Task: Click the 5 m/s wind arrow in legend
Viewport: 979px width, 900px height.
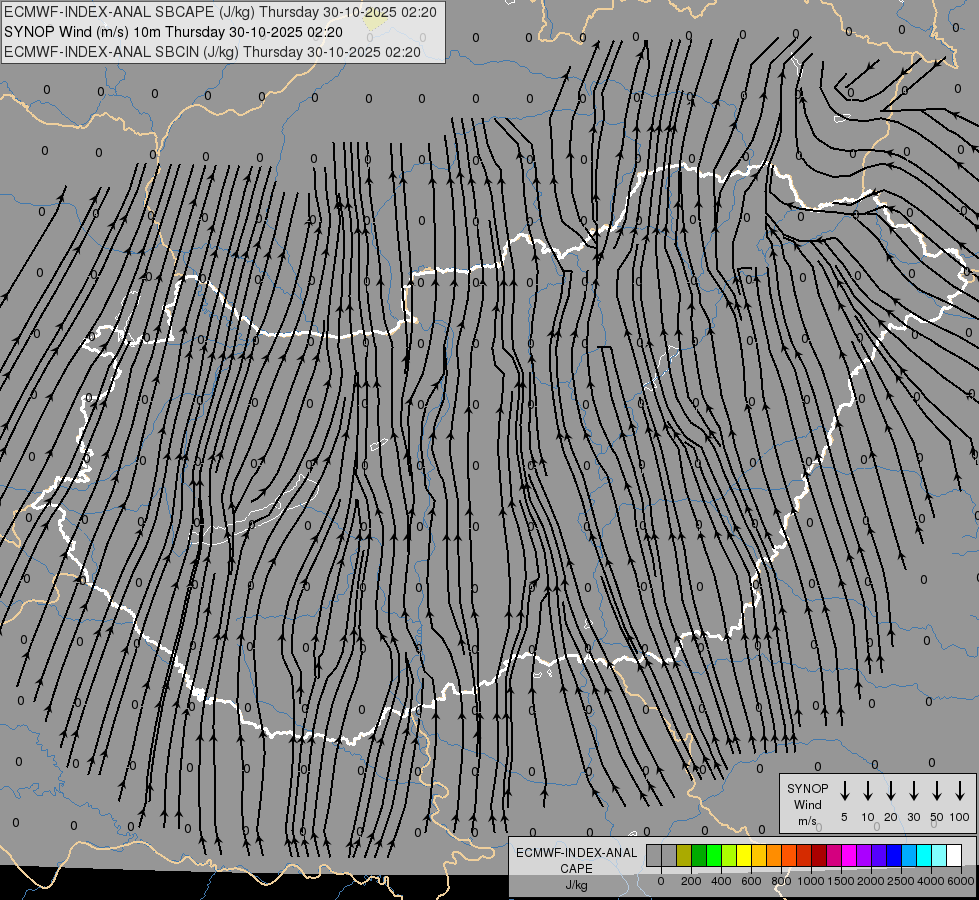Action: pyautogui.click(x=844, y=791)
